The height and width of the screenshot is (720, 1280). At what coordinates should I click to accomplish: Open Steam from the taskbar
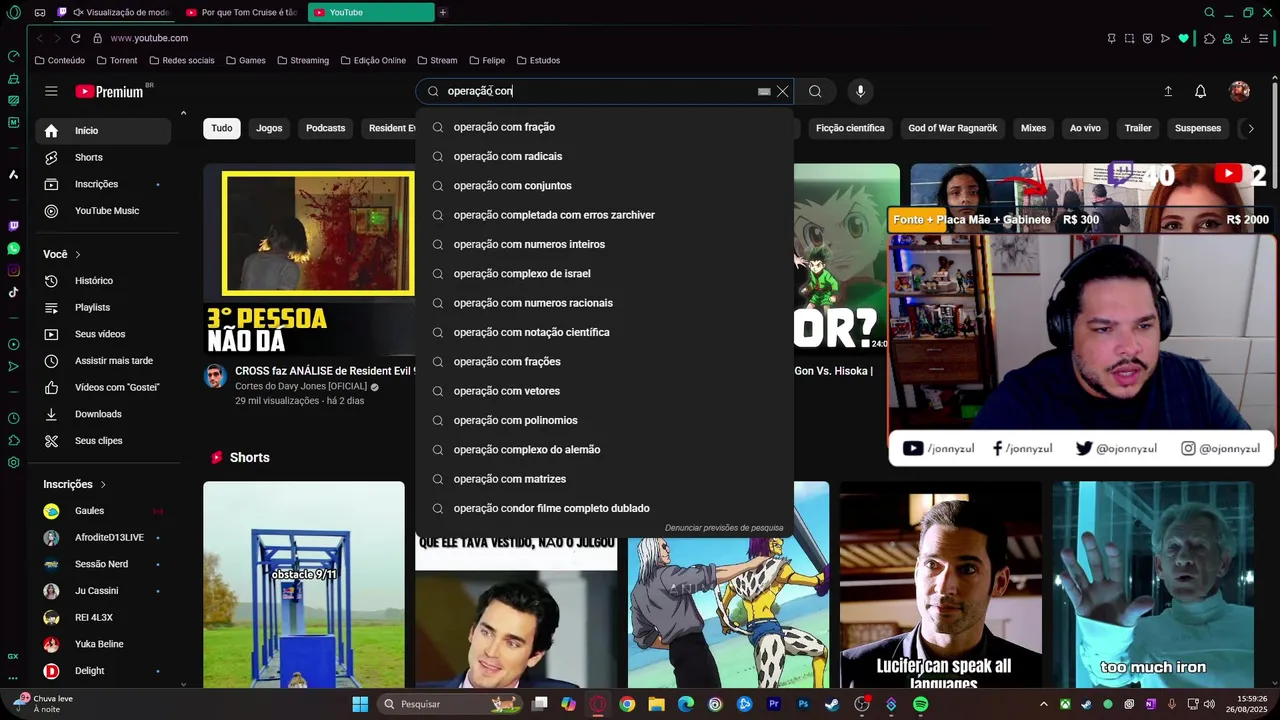pos(832,704)
